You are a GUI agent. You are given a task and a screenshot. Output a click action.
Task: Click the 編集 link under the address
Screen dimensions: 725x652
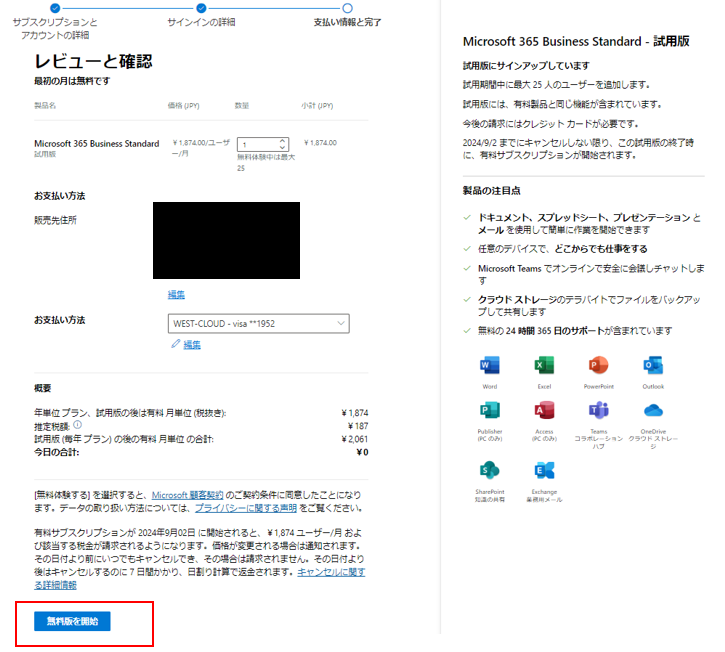click(x=176, y=295)
